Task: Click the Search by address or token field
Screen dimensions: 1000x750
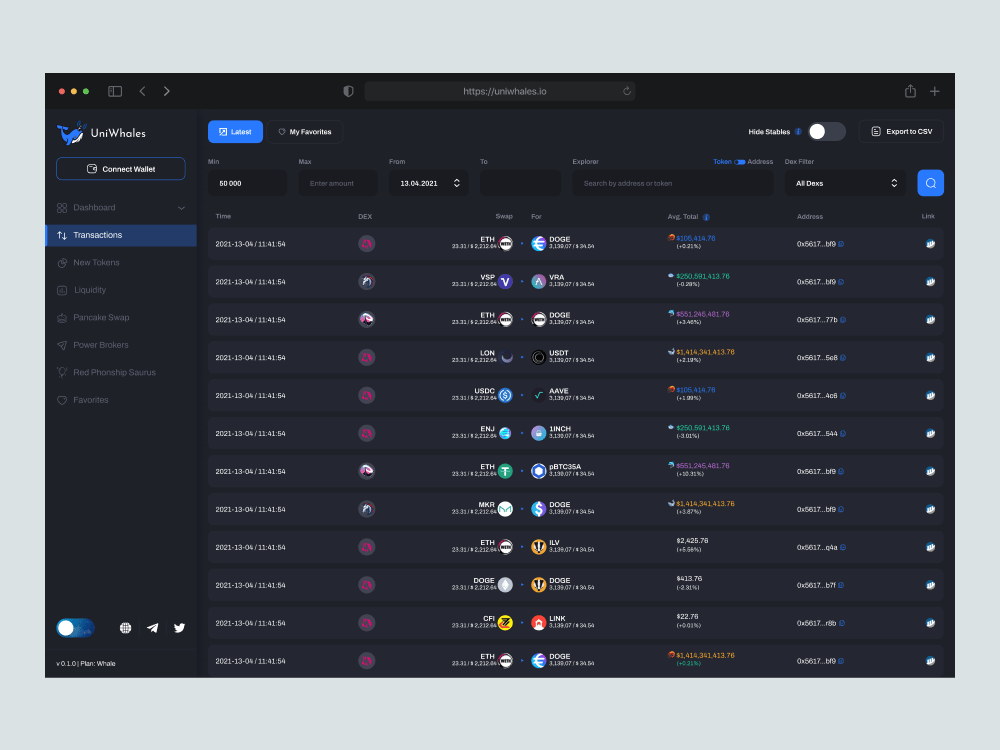Action: click(673, 183)
